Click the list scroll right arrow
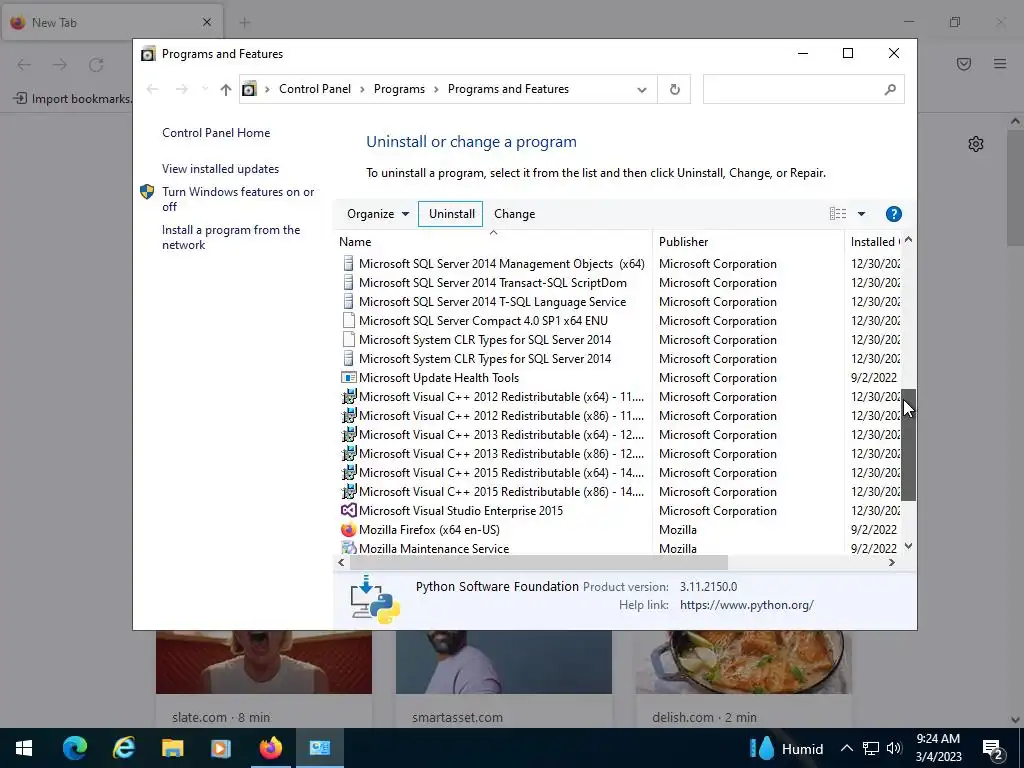The width and height of the screenshot is (1024, 768). (891, 562)
